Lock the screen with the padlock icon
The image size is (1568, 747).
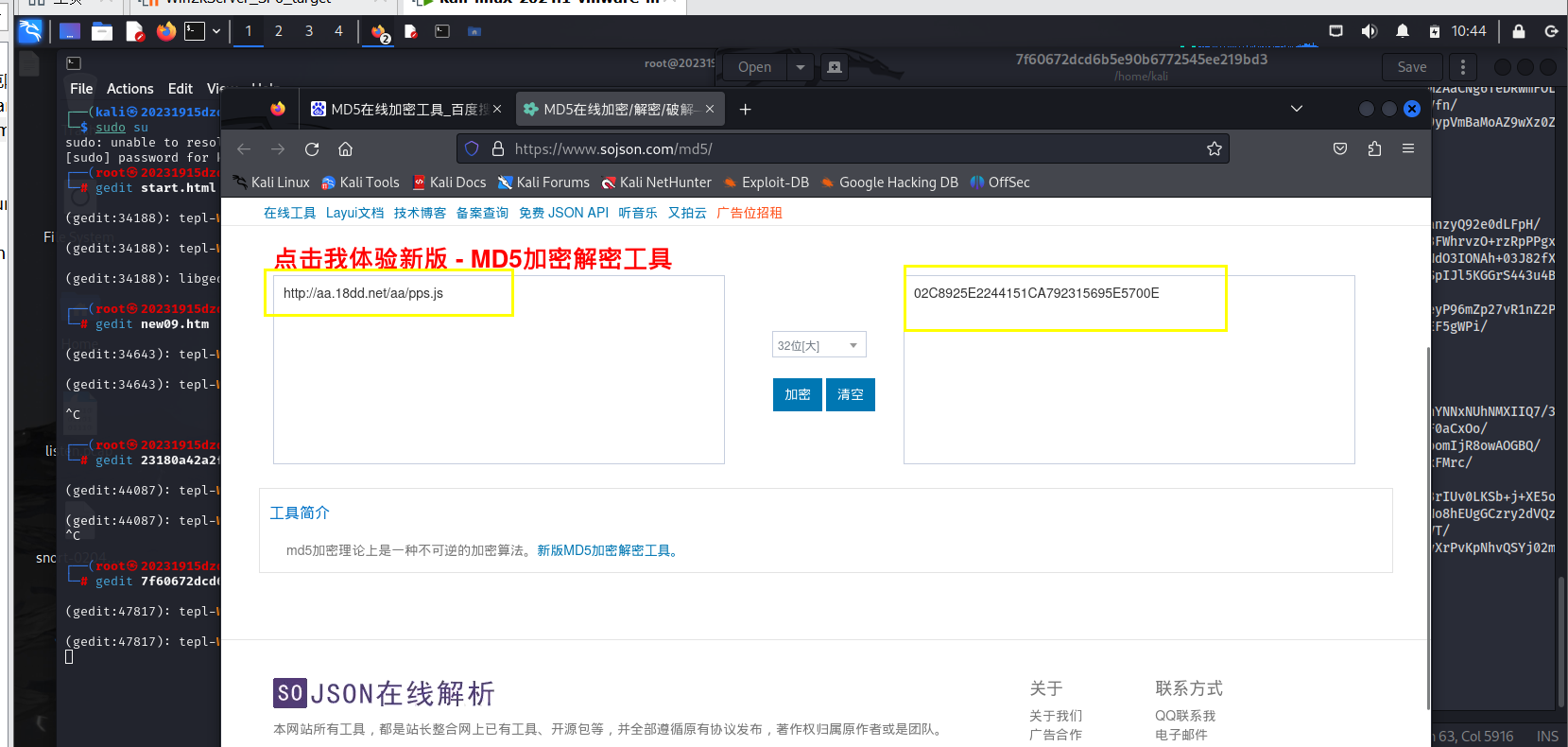coord(1519,31)
